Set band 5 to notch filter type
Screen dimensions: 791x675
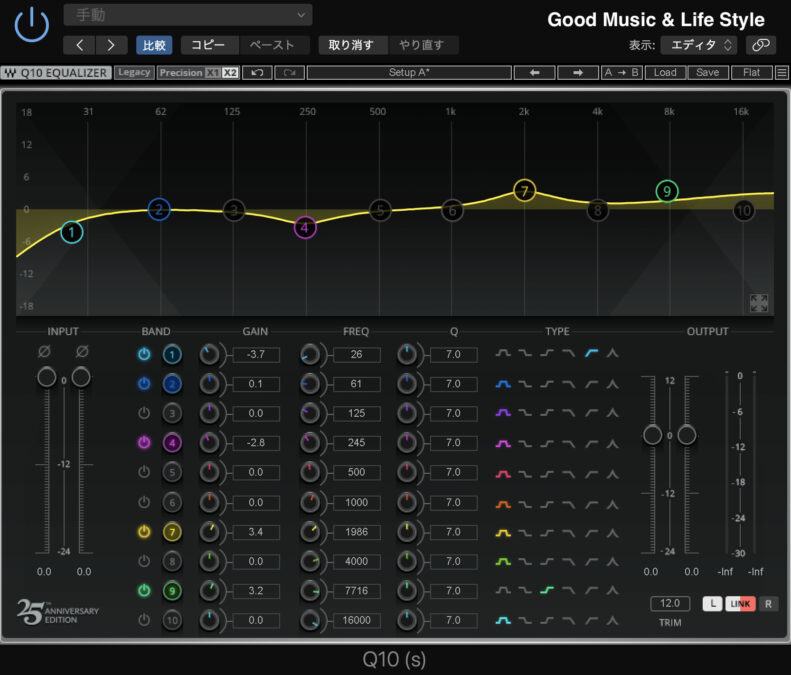click(612, 474)
